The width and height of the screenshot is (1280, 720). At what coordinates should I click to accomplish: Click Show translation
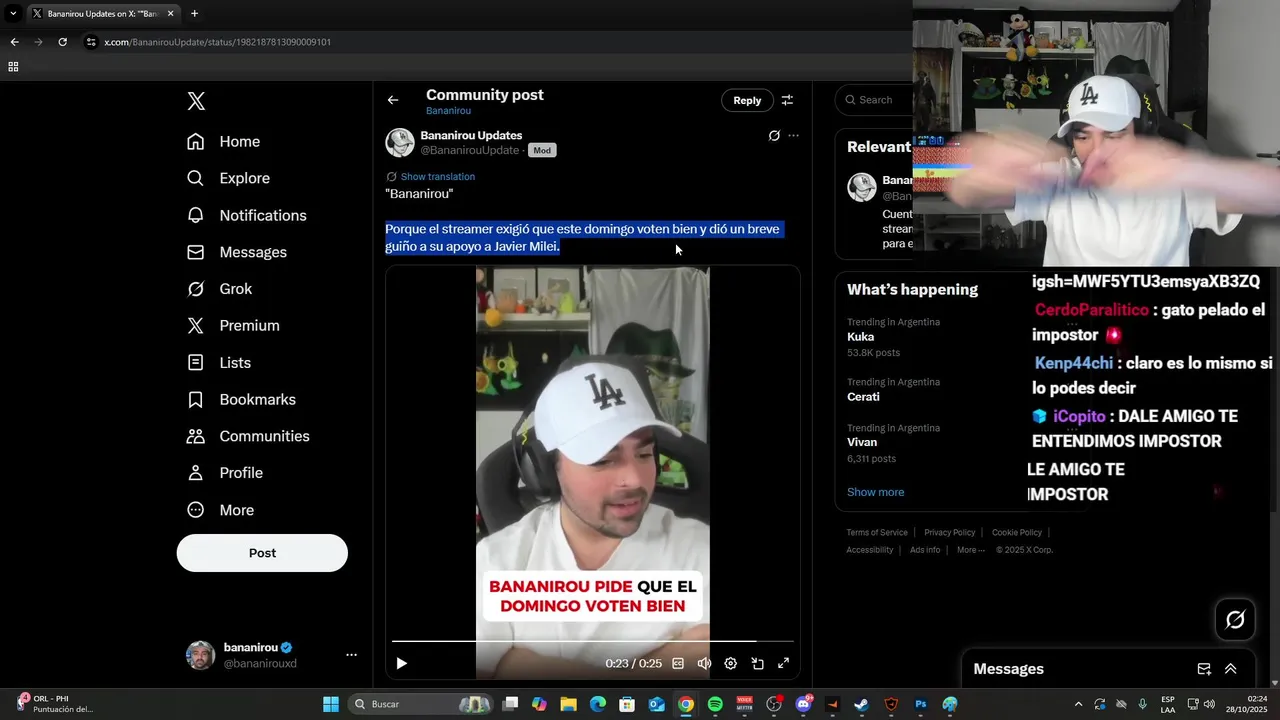pos(437,177)
